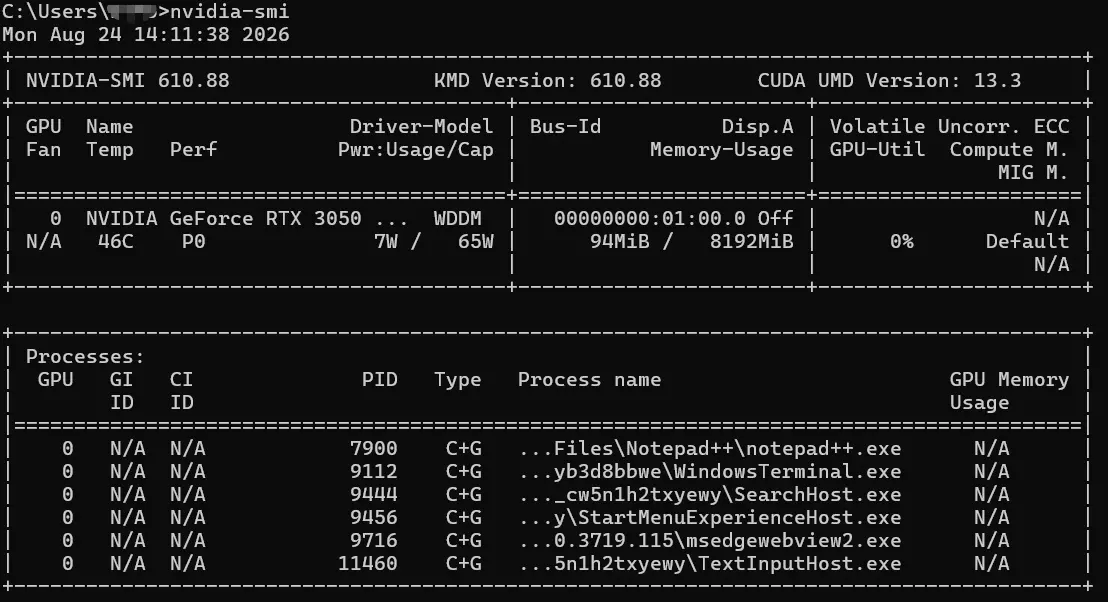The image size is (1108, 602).
Task: Click the MIG M. header
Action: (1033, 172)
